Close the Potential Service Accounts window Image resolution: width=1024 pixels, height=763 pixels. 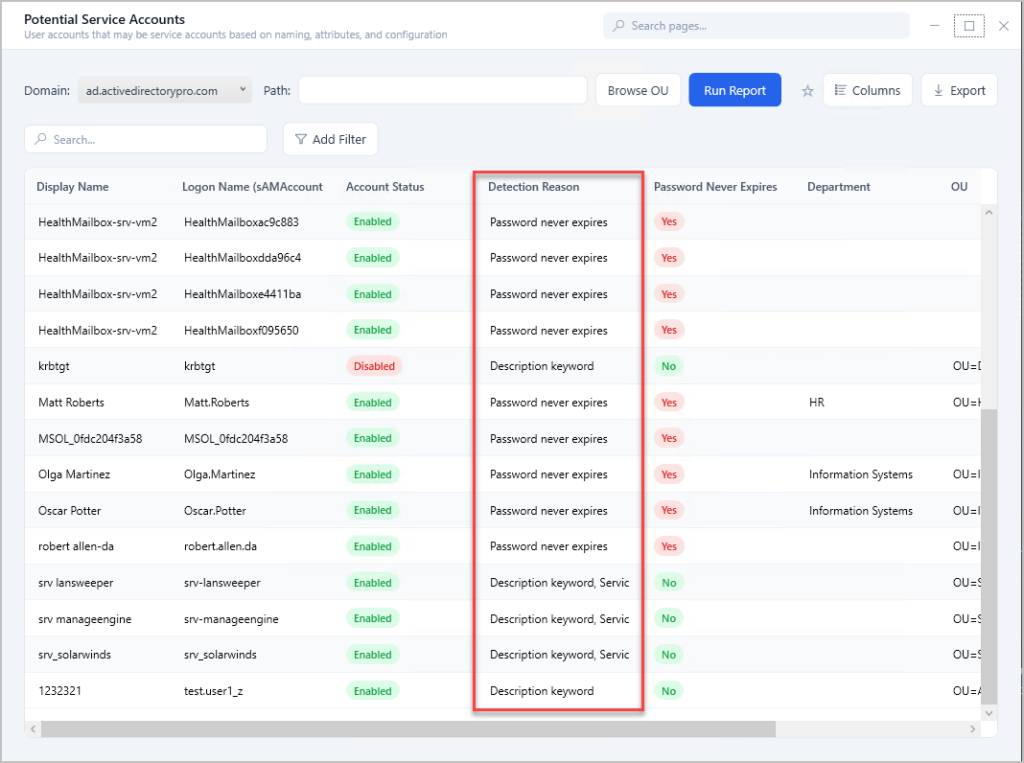coord(1004,26)
